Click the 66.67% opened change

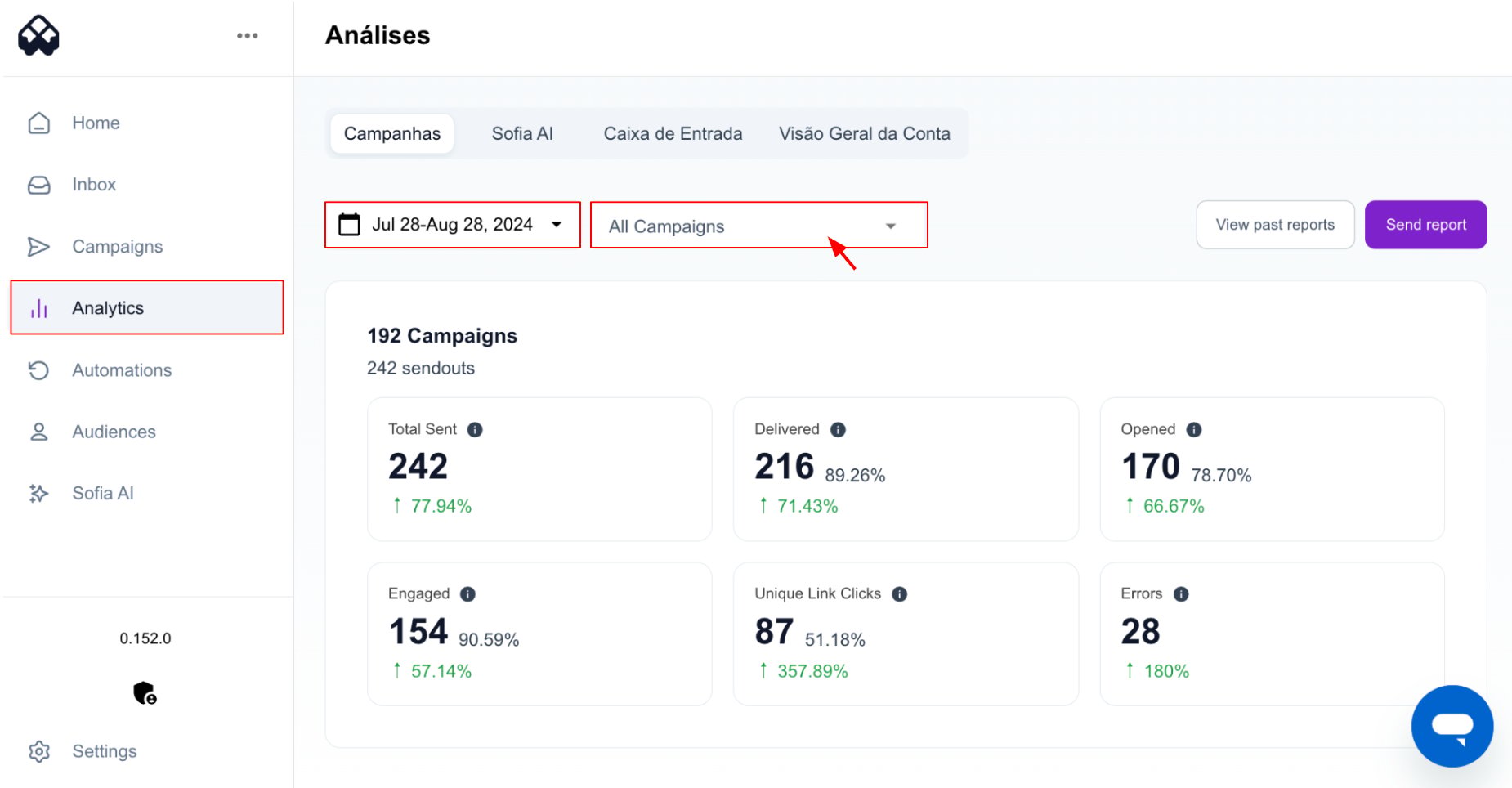(1174, 506)
